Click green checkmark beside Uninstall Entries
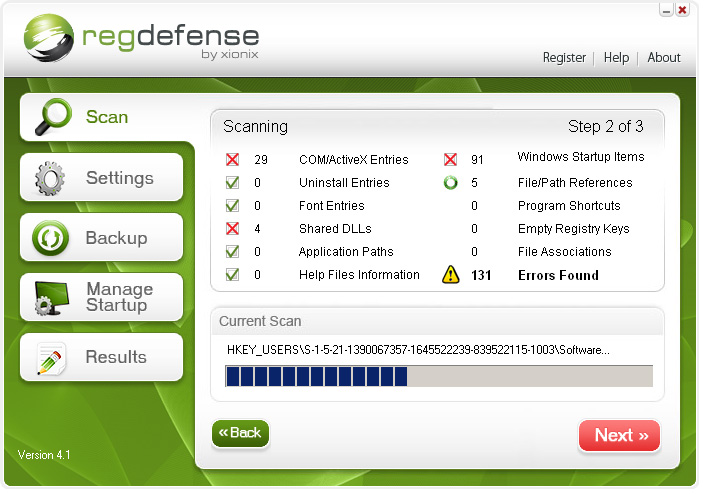Viewport: 704px width, 494px height. point(232,182)
